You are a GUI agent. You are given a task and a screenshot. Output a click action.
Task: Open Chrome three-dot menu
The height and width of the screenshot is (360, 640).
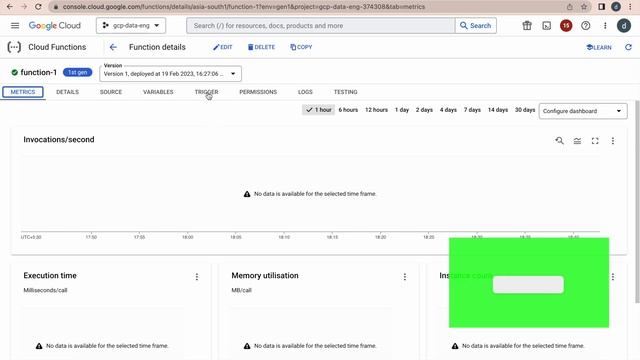tap(630, 7)
